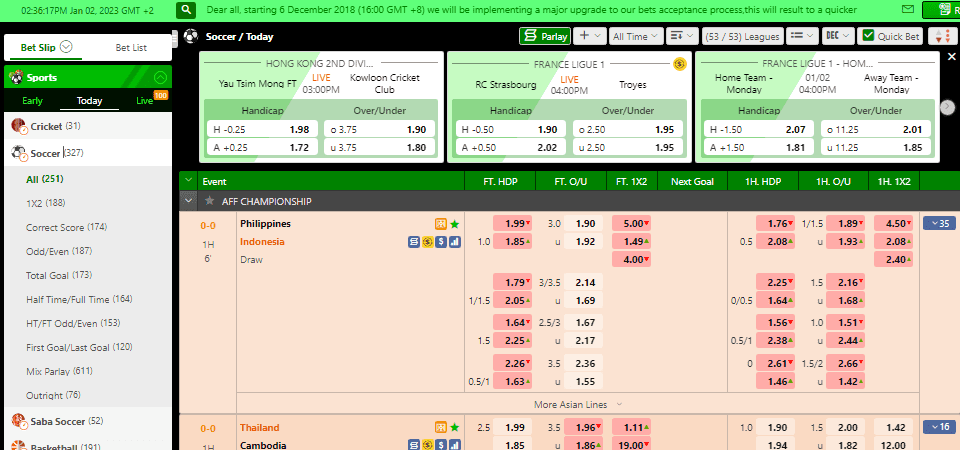The image size is (960, 450).
Task: Enable the Parlay mode button
Action: tap(545, 36)
